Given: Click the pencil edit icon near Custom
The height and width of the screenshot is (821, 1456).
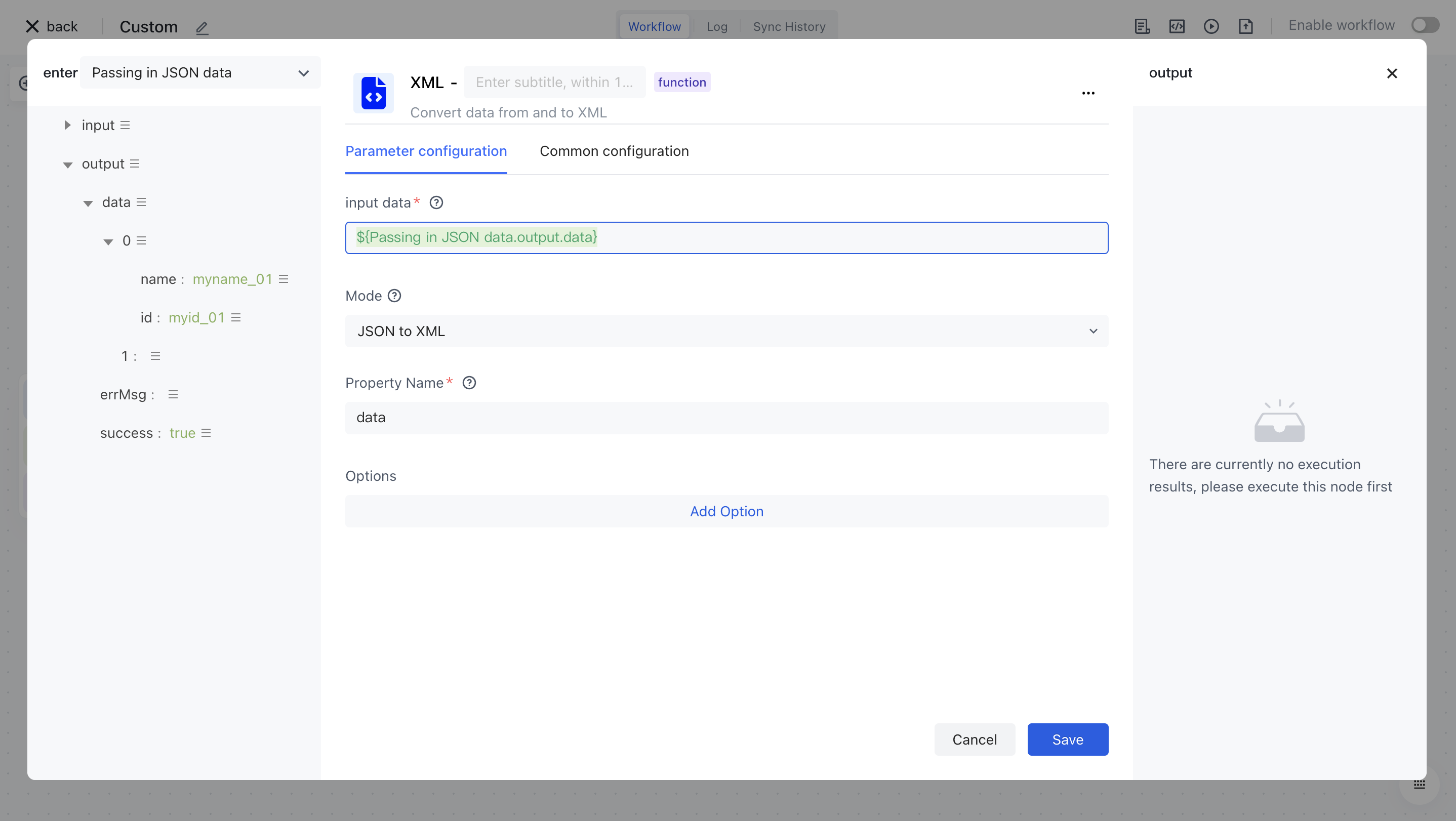Looking at the screenshot, I should 202,27.
